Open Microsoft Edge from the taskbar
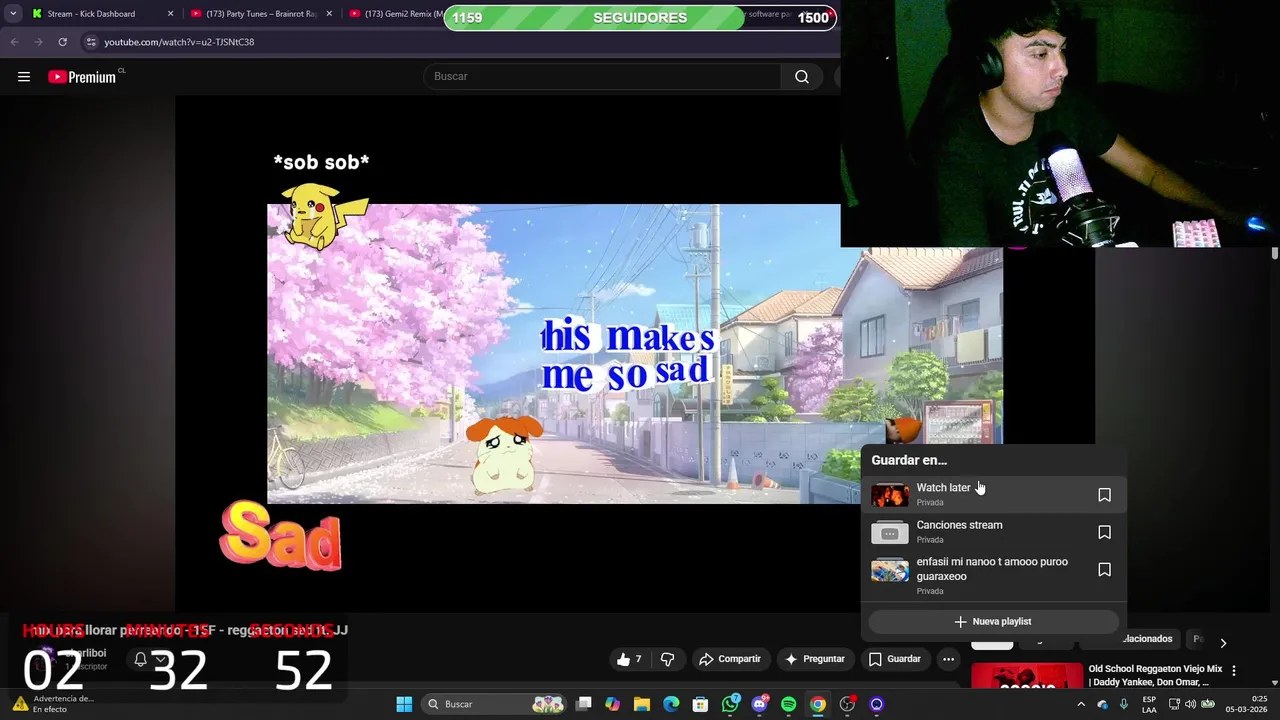The image size is (1280, 720). (x=671, y=704)
